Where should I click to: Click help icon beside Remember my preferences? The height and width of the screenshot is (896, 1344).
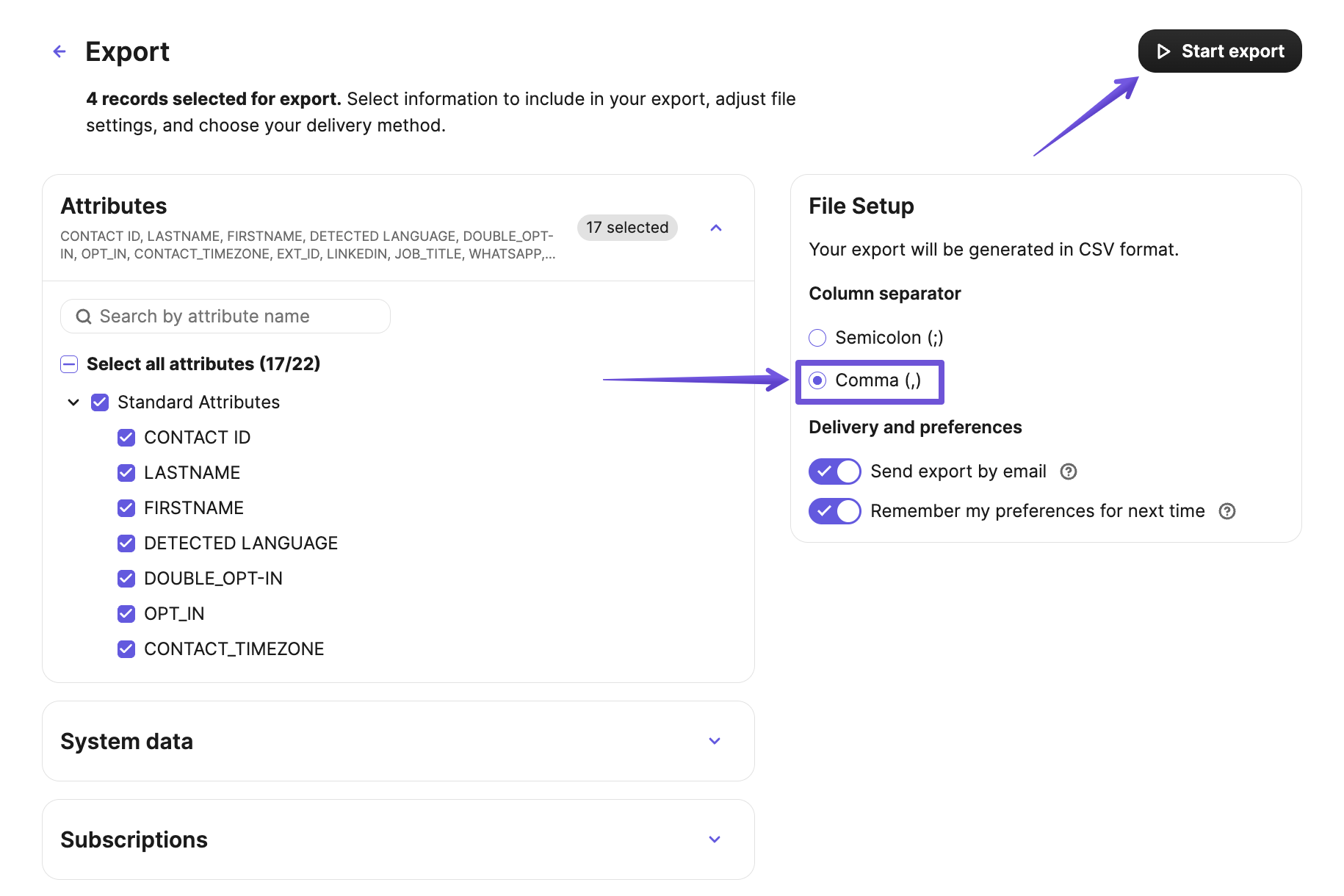pyautogui.click(x=1227, y=511)
